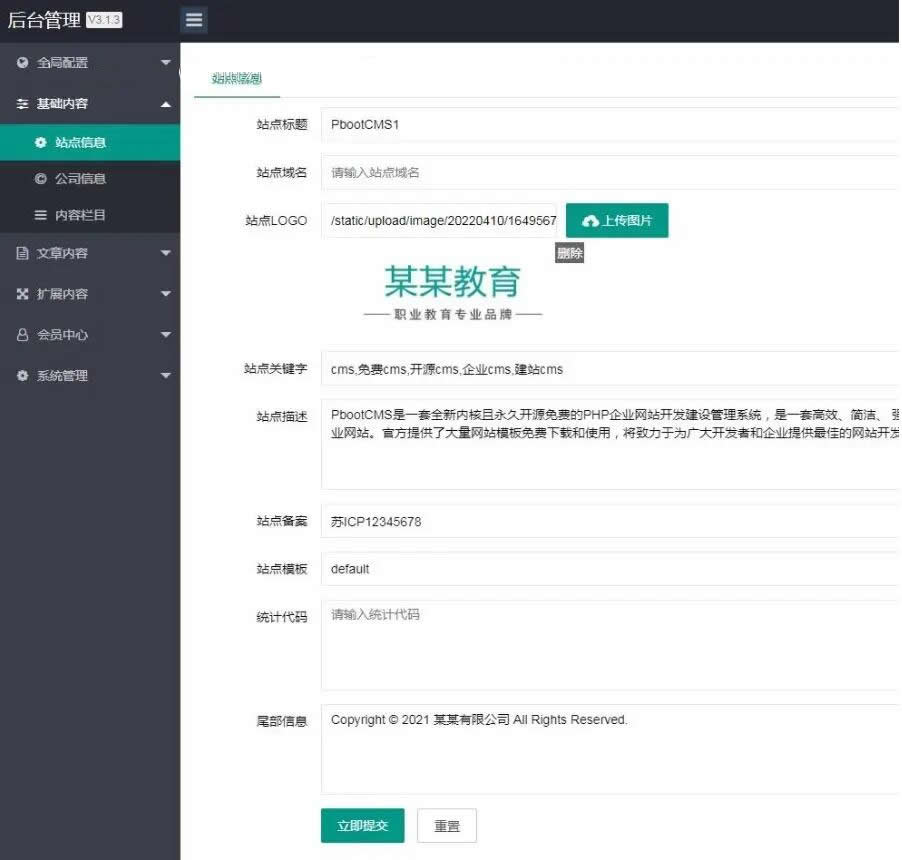Open the 扩展内容 menu
The width and height of the screenshot is (902, 860).
pyautogui.click(x=90, y=294)
